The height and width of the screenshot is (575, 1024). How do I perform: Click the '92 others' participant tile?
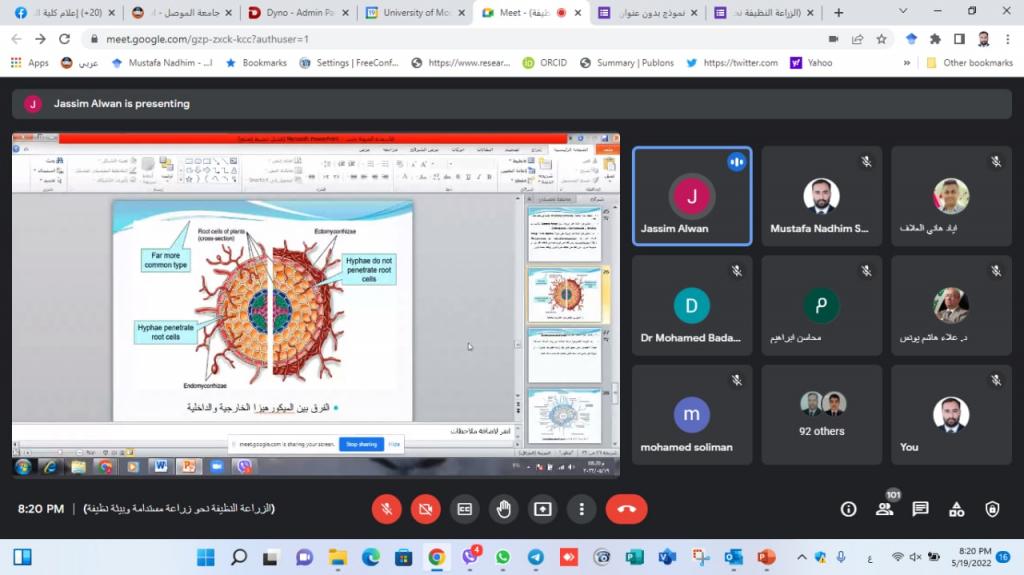(x=821, y=415)
